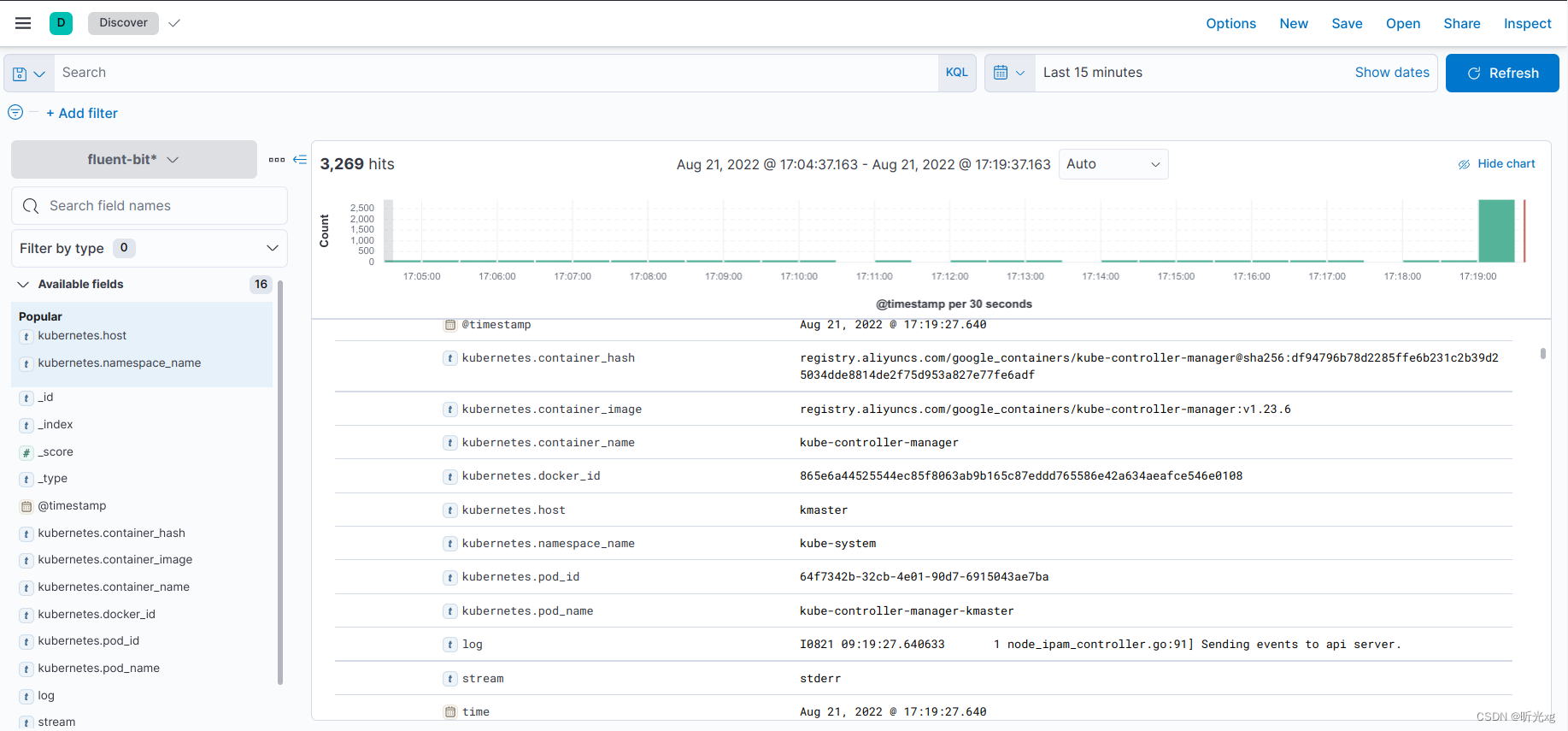Collapse the fields sidebar arrow icon
The width and height of the screenshot is (1568, 731).
[x=300, y=160]
